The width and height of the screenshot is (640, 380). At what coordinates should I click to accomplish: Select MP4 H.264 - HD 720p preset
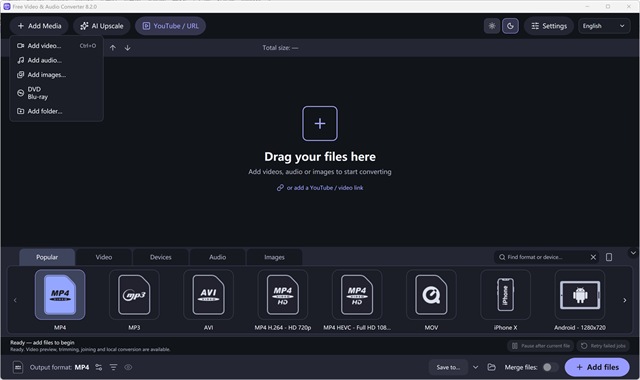point(283,295)
